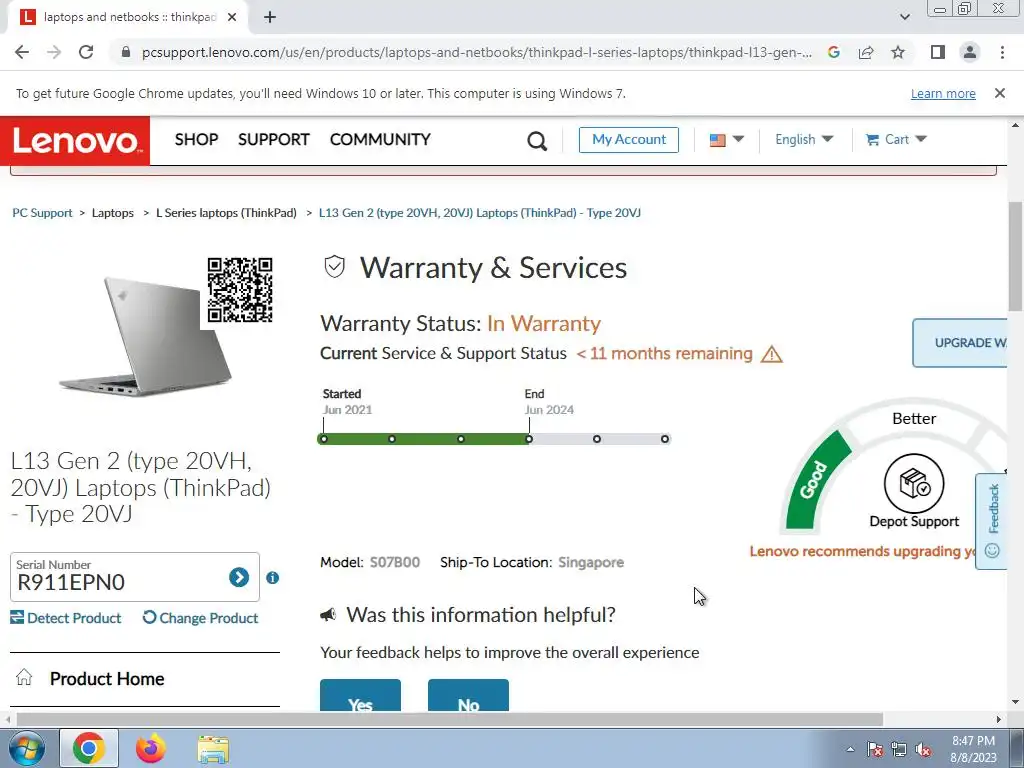Click the tab search chevron
Viewport: 1024px width, 768px height.
[x=904, y=17]
